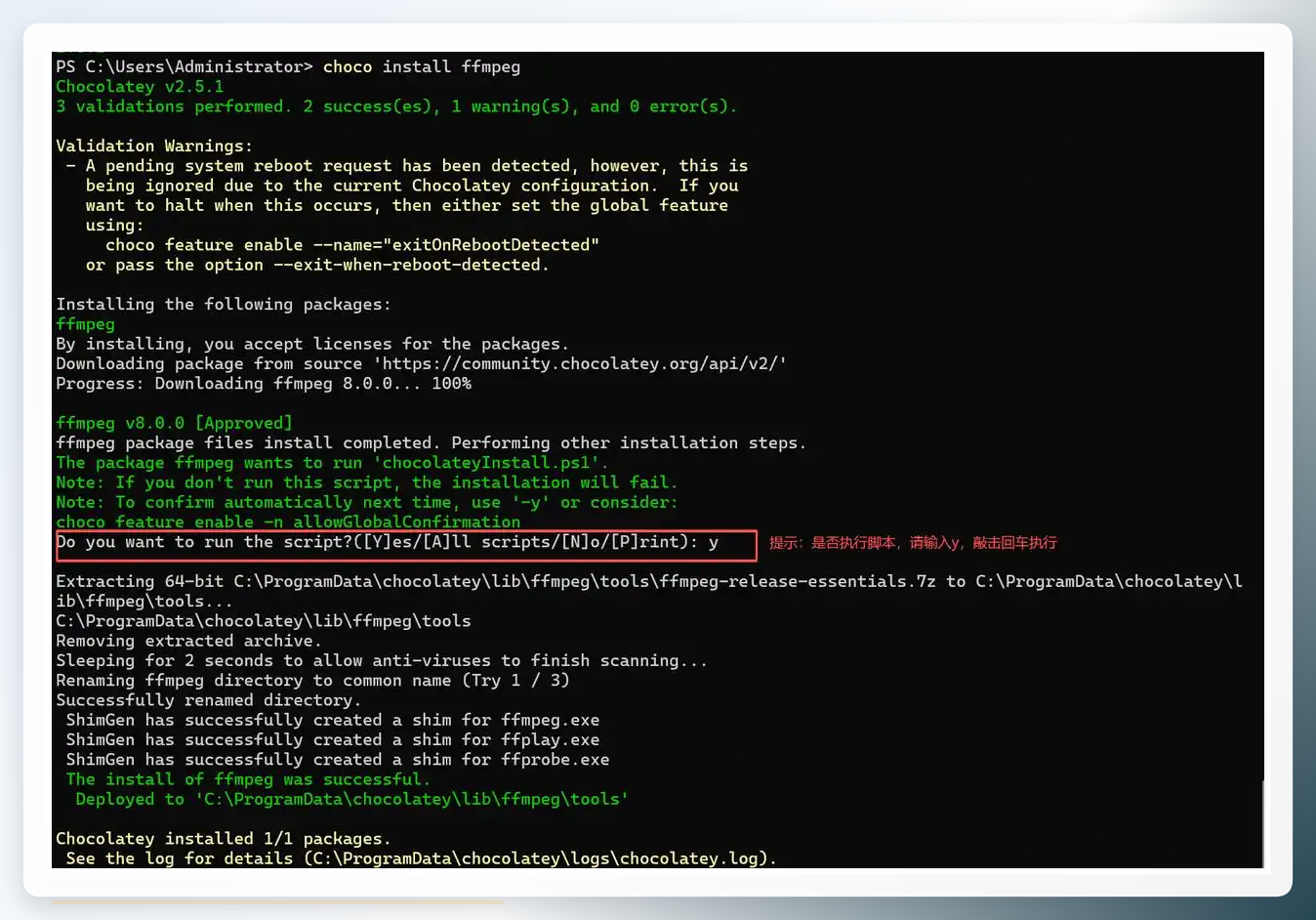The height and width of the screenshot is (920, 1316).
Task: Click the 'Successfully renamed directory.' line
Action: coord(209,700)
